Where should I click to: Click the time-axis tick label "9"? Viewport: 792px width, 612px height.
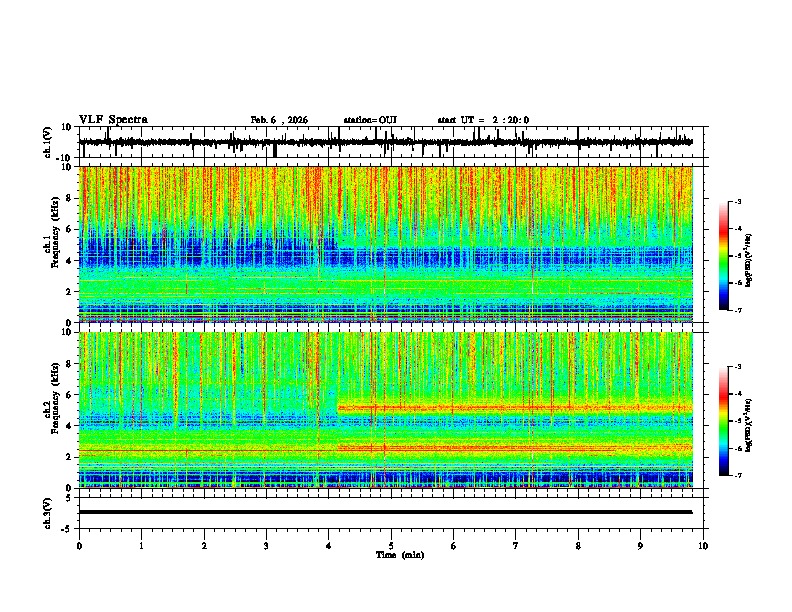coord(640,546)
